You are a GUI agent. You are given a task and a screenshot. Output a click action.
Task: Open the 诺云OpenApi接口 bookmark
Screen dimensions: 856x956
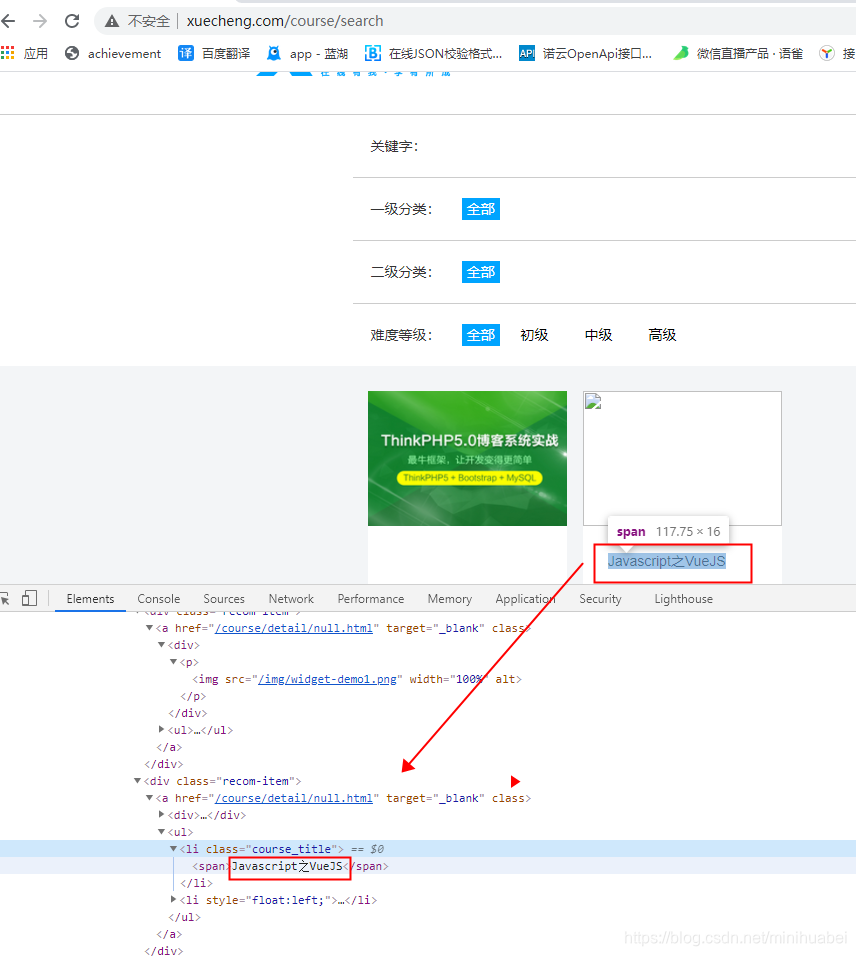(x=585, y=54)
